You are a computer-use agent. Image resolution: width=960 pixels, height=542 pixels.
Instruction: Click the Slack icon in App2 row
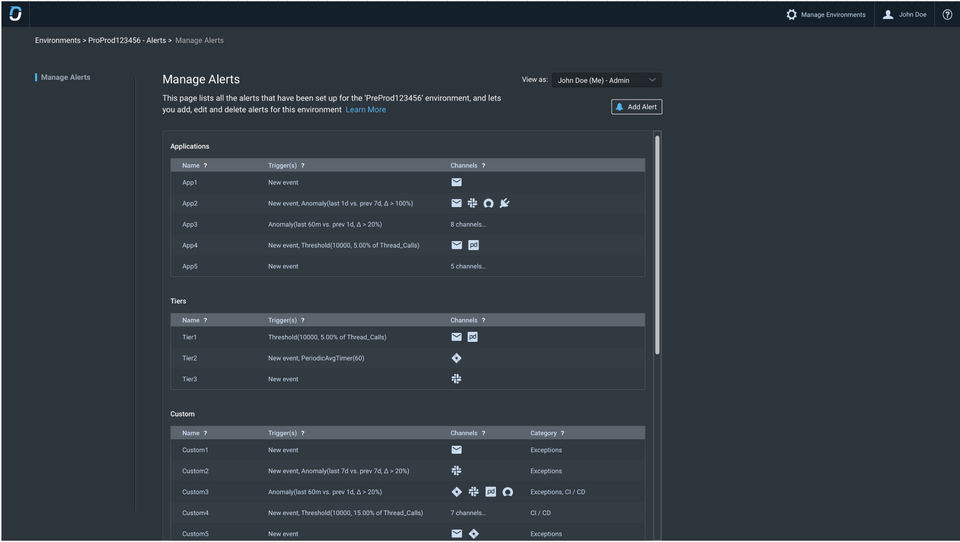472,203
